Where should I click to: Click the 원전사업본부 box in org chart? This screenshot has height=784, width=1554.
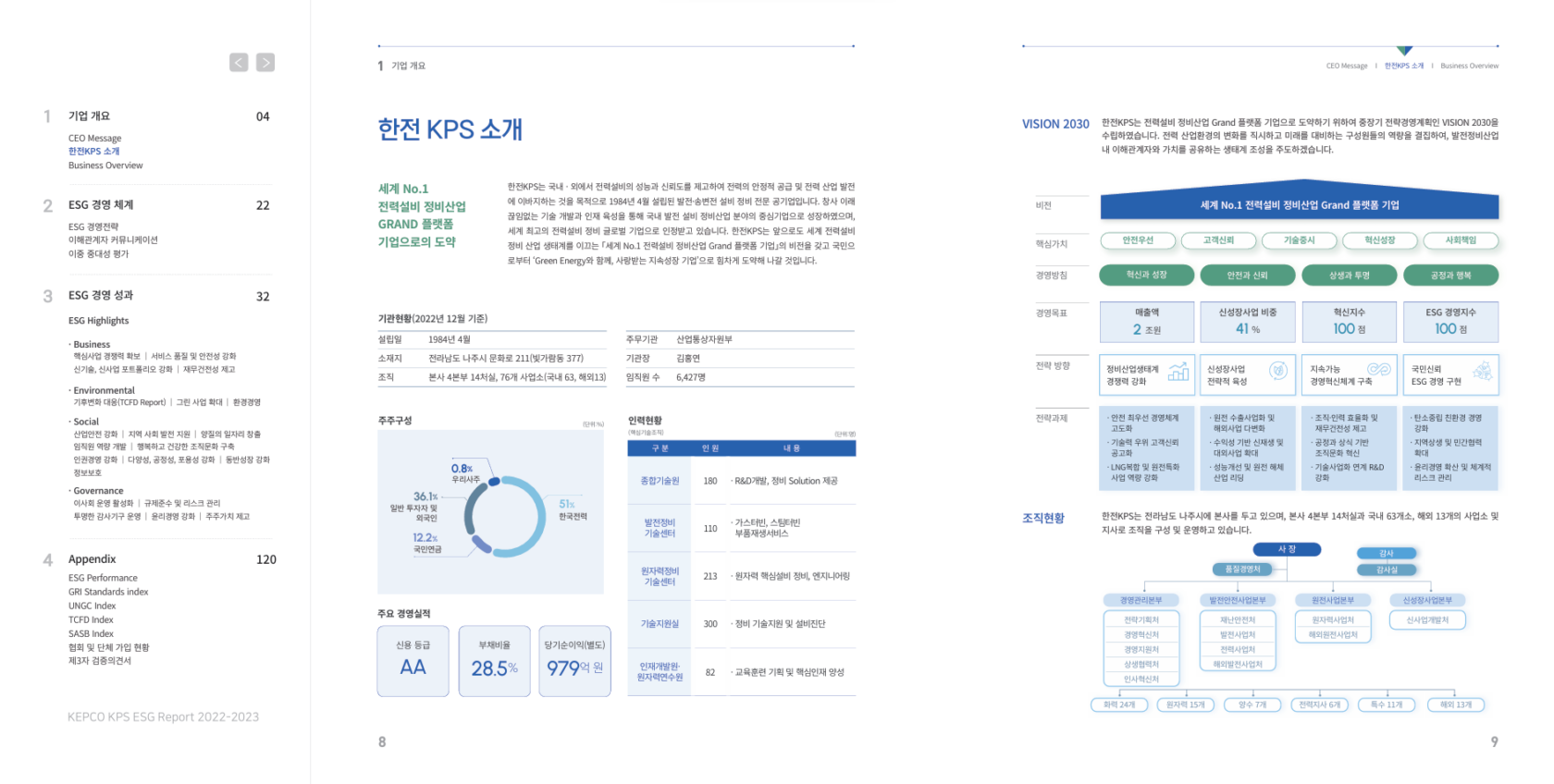1333,601
